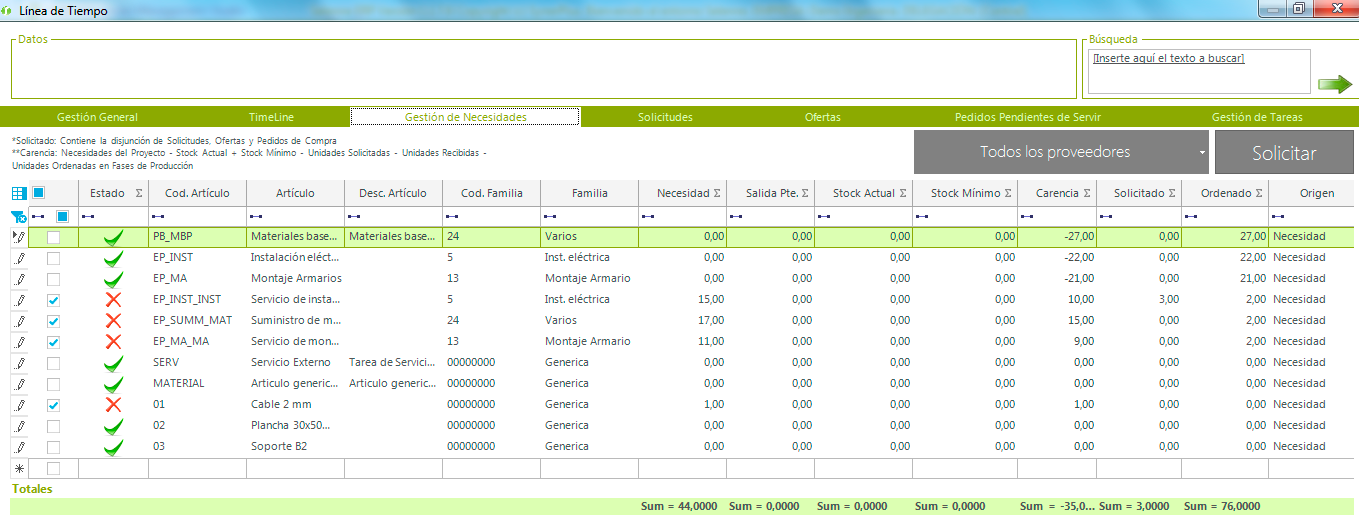The image size is (1359, 522).
Task: Click the asterisk new-row icon
Action: click(19, 468)
